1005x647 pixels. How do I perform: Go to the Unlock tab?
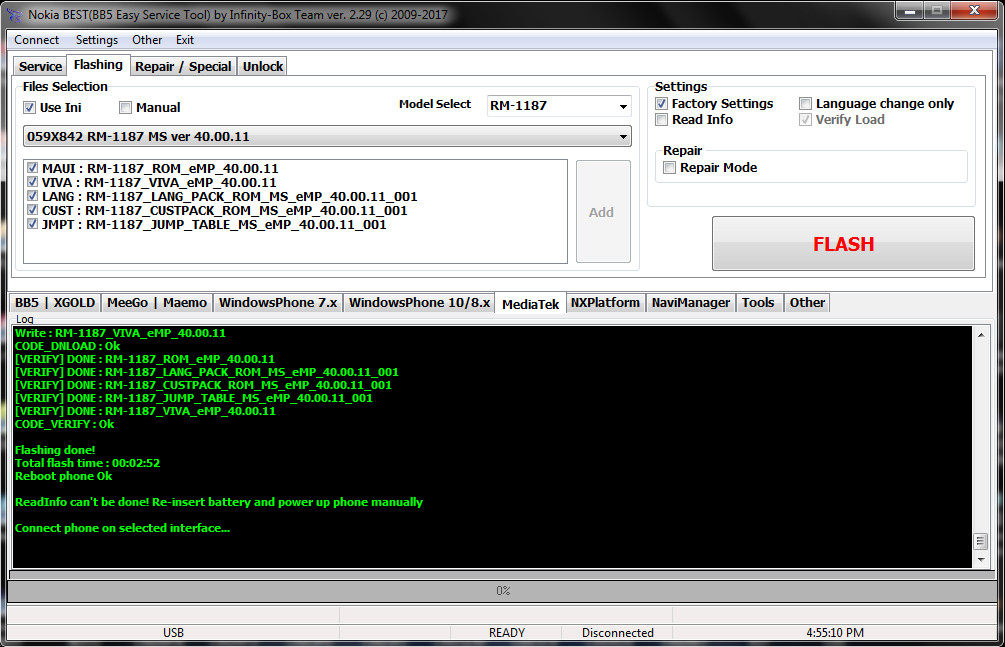[x=263, y=67]
